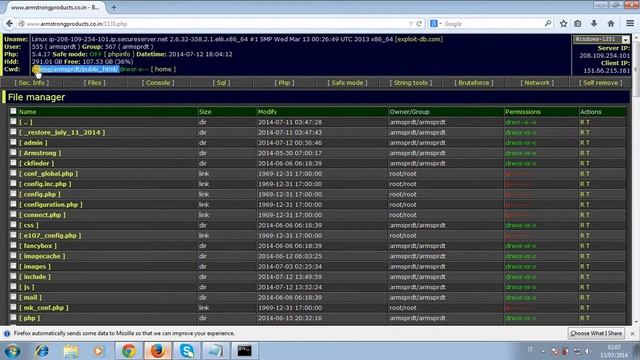
Task: Reload the page with the refresh icon
Action: [419, 24]
